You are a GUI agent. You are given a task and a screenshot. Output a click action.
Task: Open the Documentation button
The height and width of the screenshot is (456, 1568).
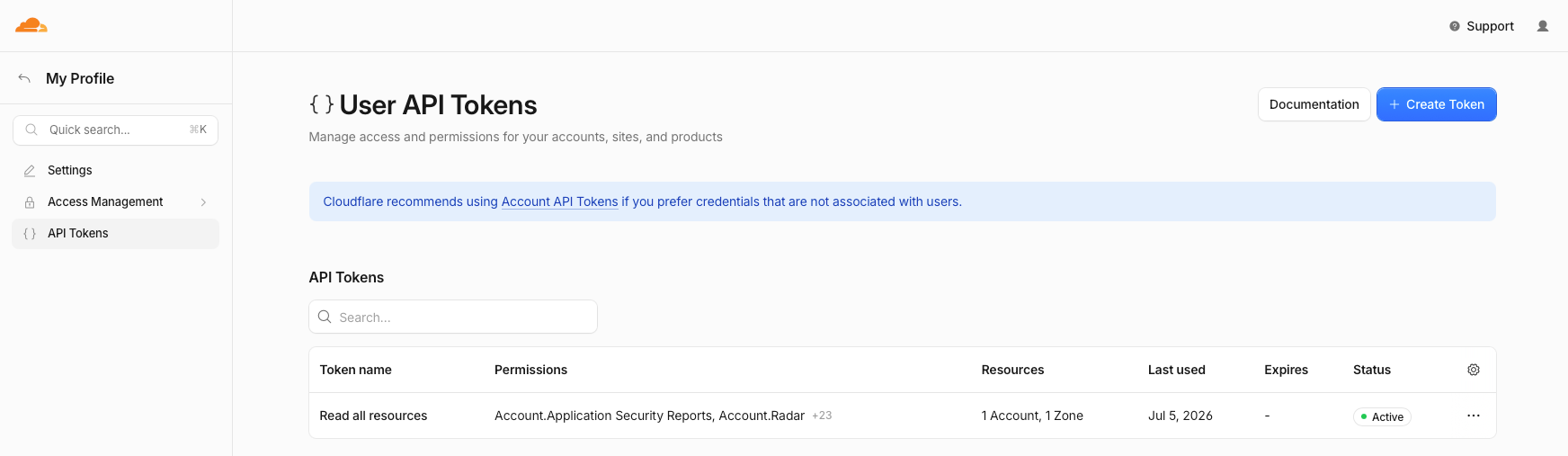[1314, 104]
